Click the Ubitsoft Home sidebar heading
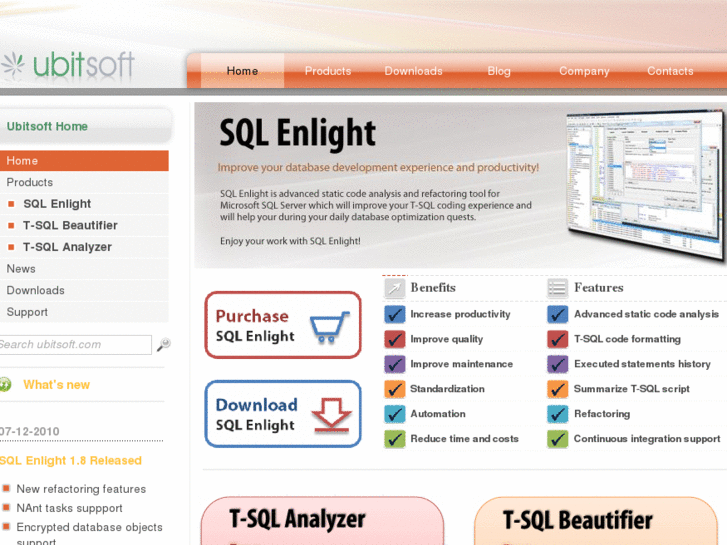727x545 pixels. [x=47, y=126]
